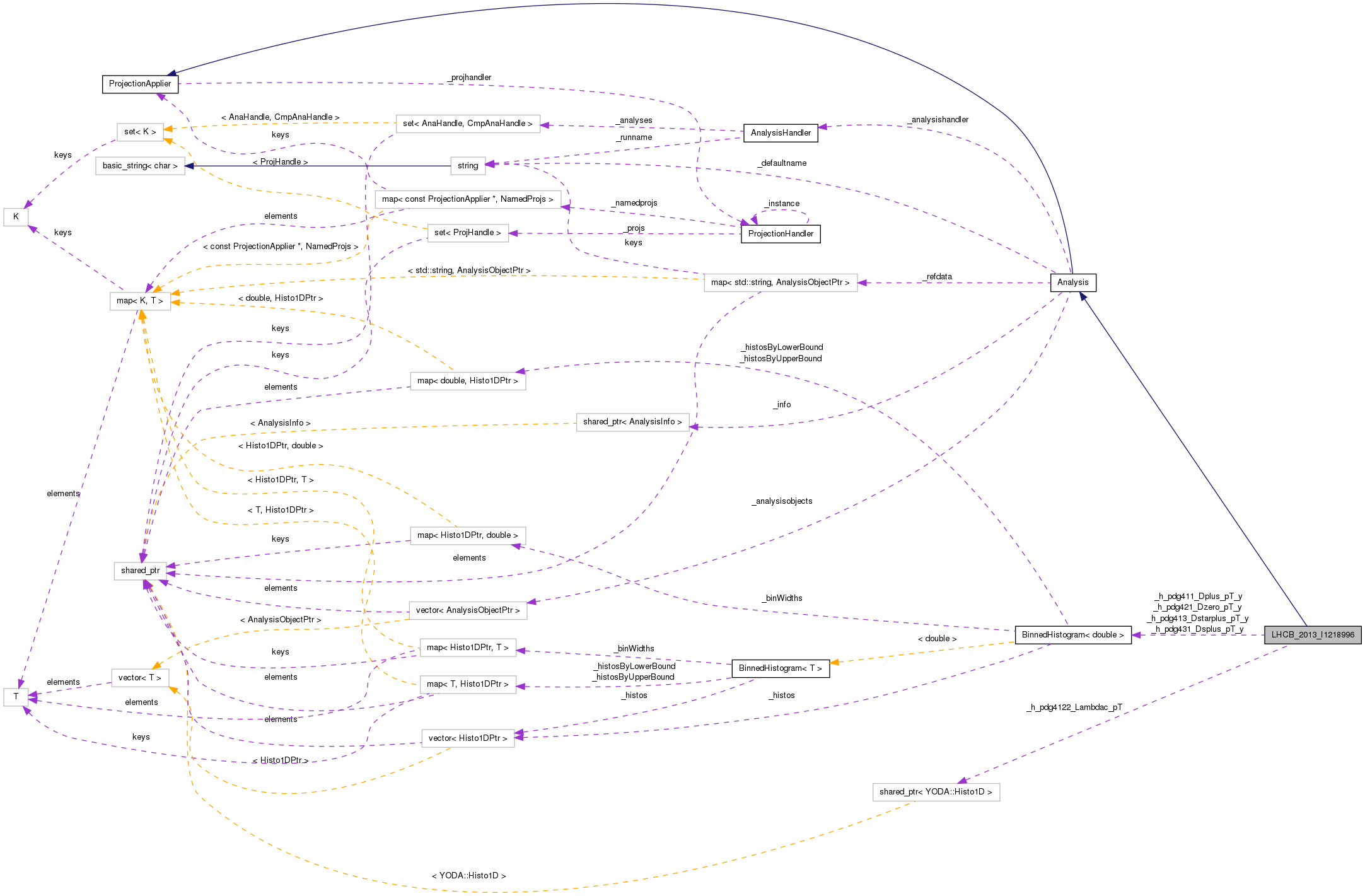Click the _histos label near BinnedHistogram< double >
1365x896 pixels.
(782, 695)
